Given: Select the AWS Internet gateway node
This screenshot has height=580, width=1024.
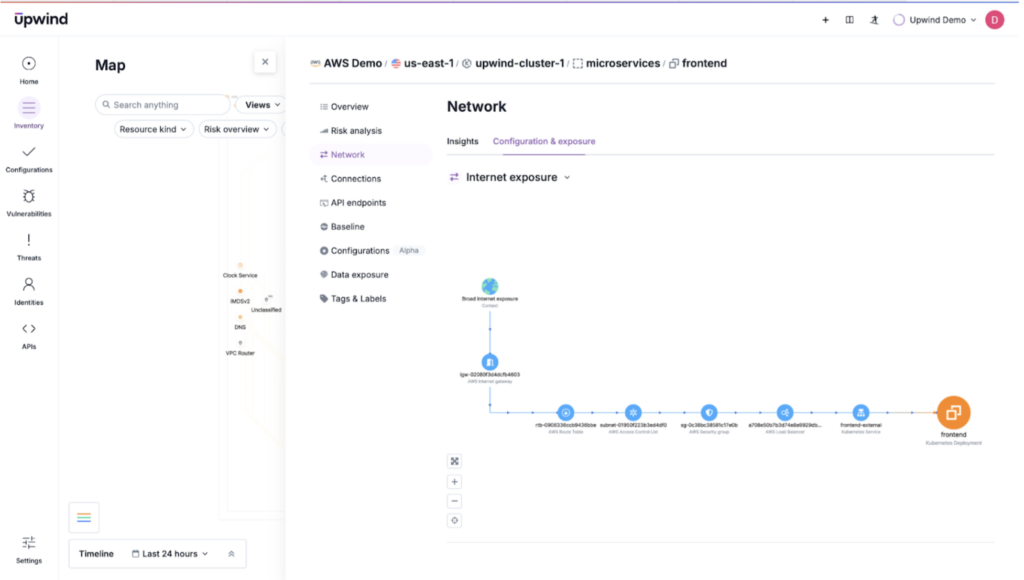Looking at the screenshot, I should click(x=490, y=362).
